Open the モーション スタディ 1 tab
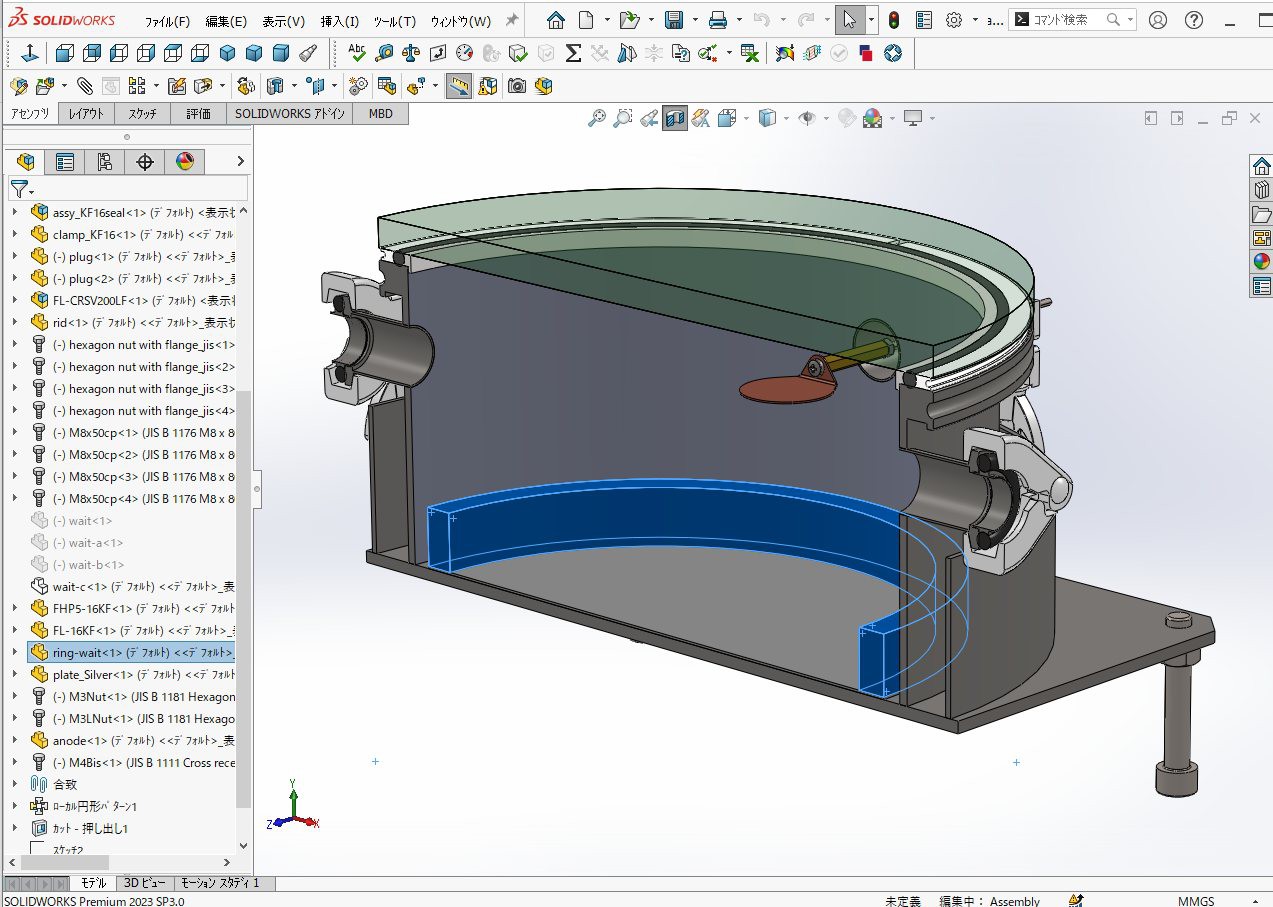 (219, 883)
